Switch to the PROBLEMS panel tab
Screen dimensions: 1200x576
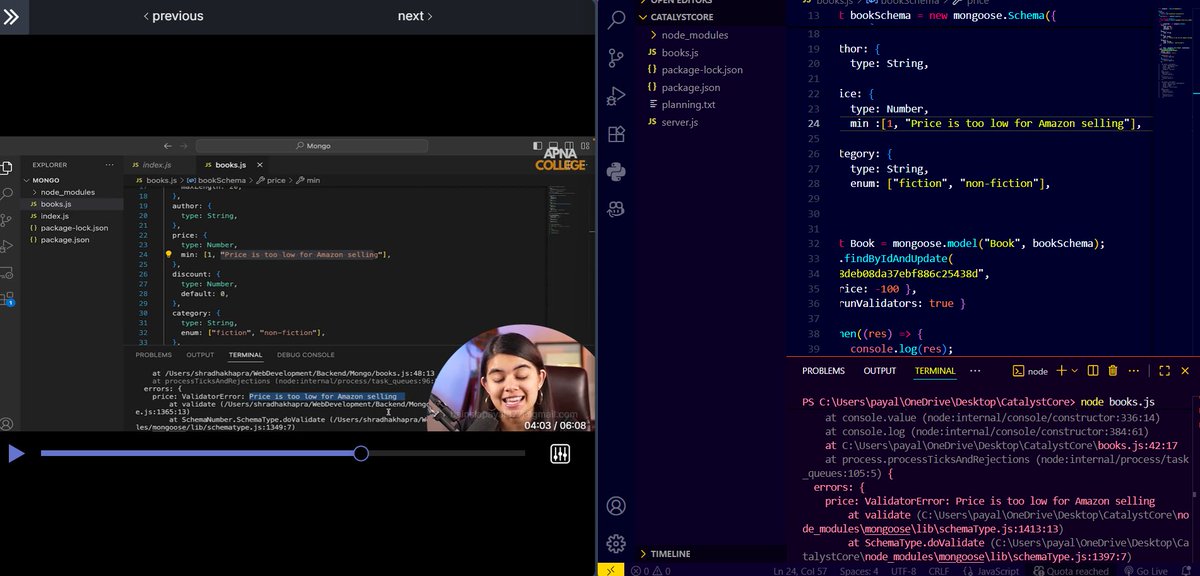823,371
